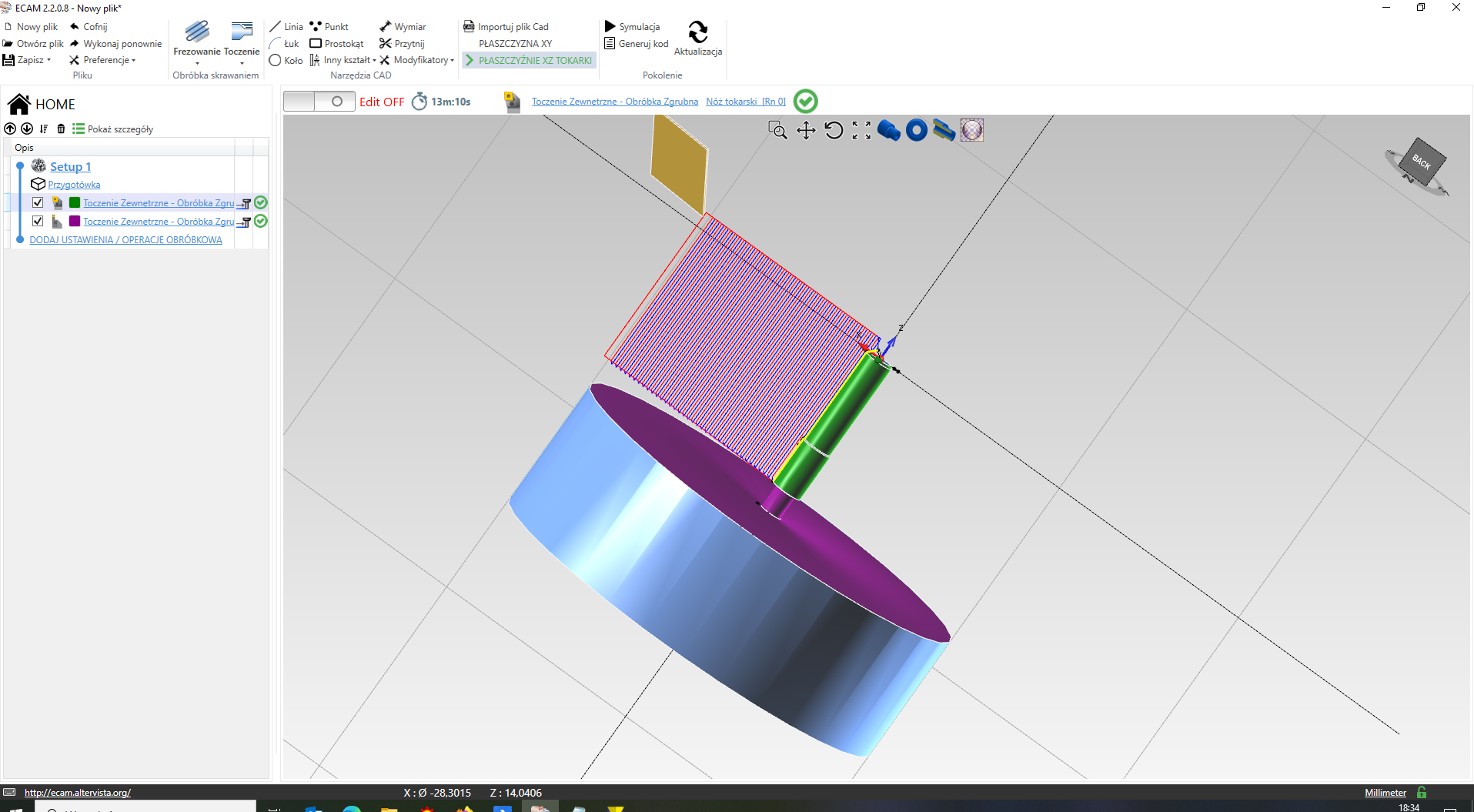Open the Nóż tokarski [Rn 0] link
Image resolution: width=1474 pixels, height=812 pixels.
point(746,102)
